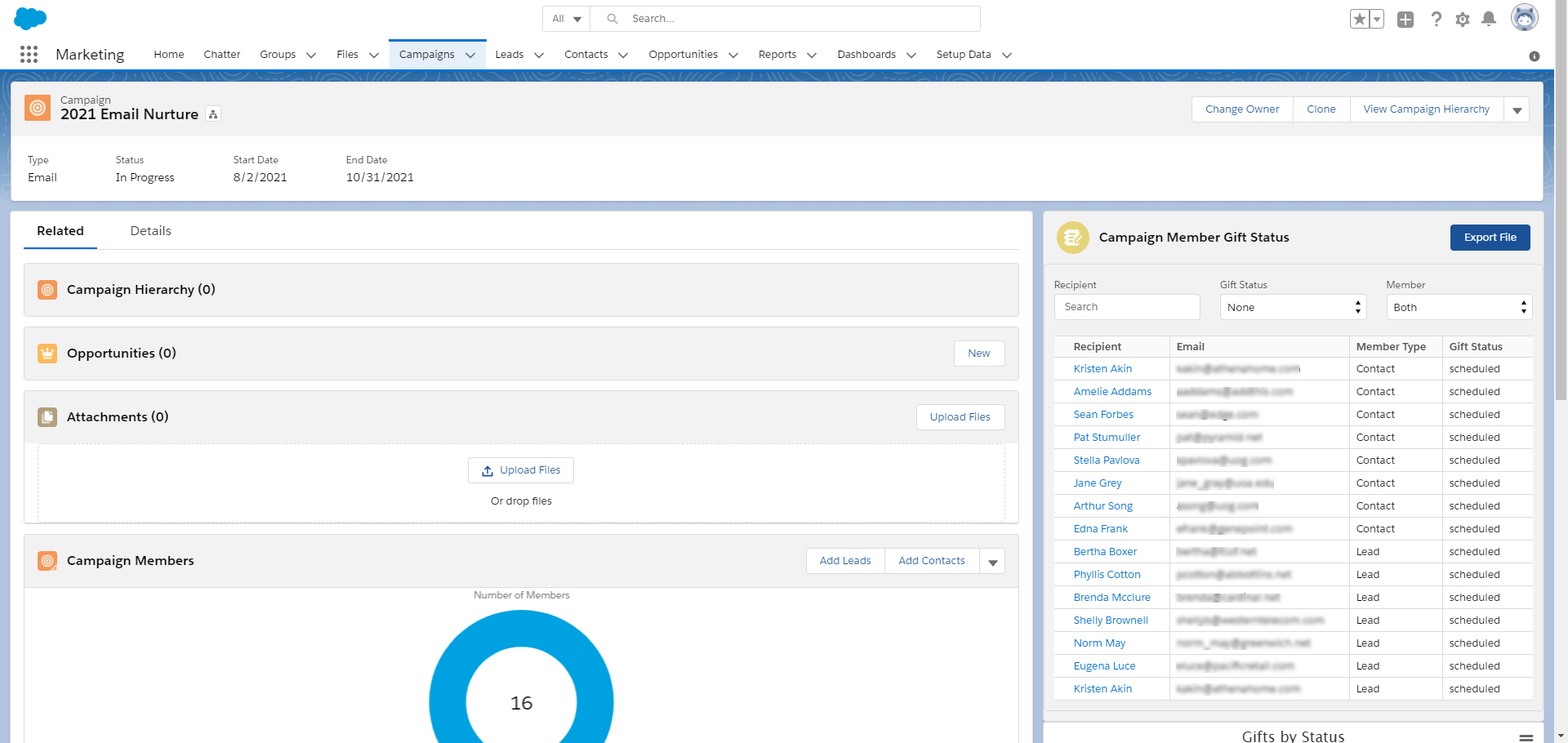
Task: Click the info icon below the avatar
Action: (x=1535, y=56)
